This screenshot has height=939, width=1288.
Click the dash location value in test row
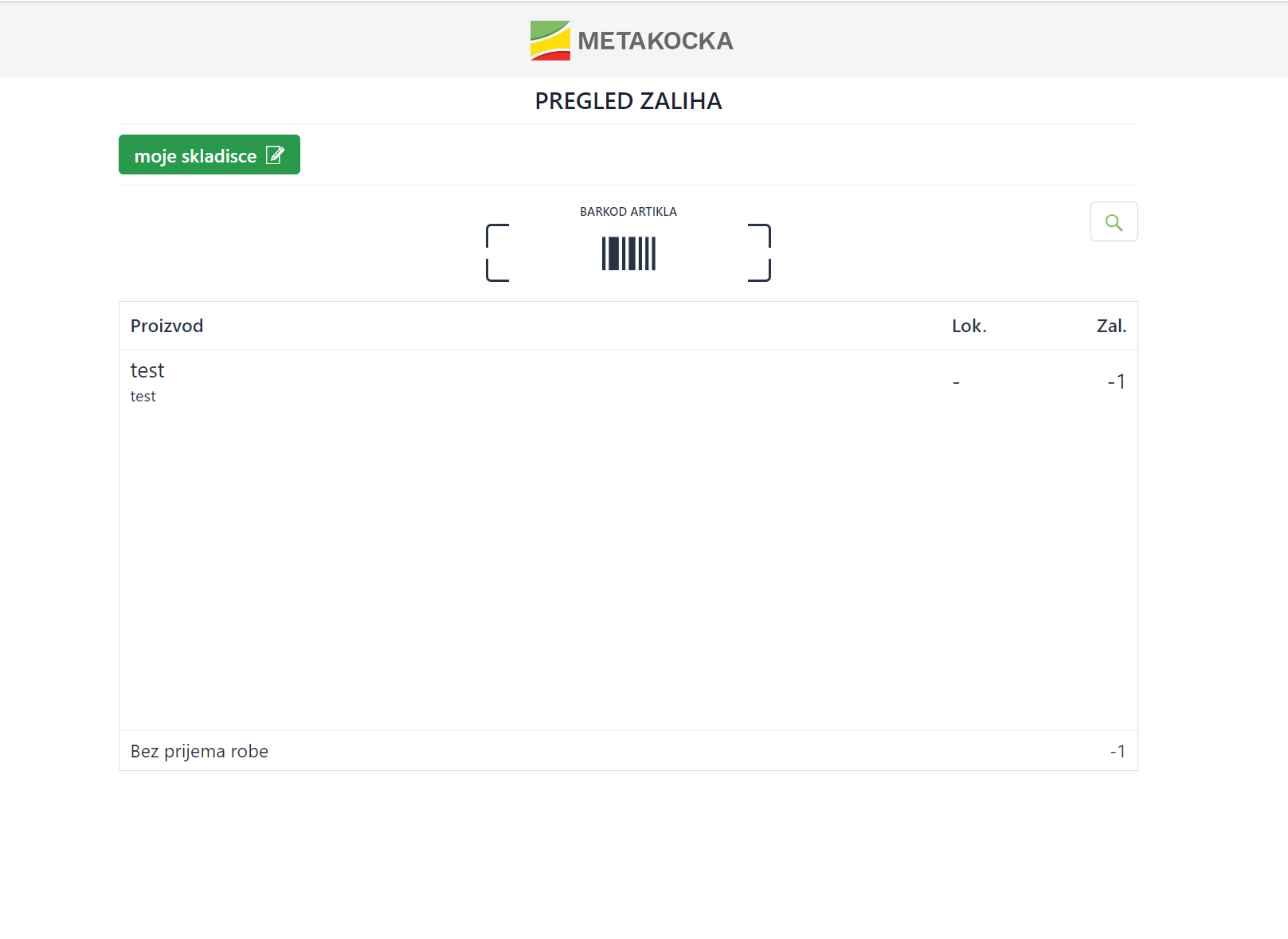(956, 383)
